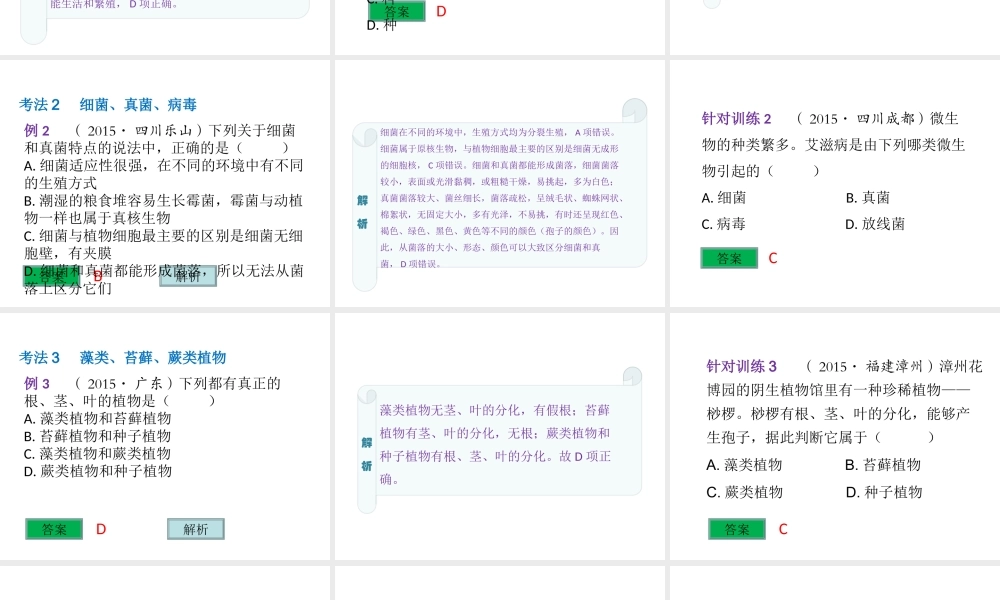Image resolution: width=1000 pixels, height=600 pixels.
Task: Open the slide with the 细菌 分裂生殖 解析 scroll
Action: [500, 184]
